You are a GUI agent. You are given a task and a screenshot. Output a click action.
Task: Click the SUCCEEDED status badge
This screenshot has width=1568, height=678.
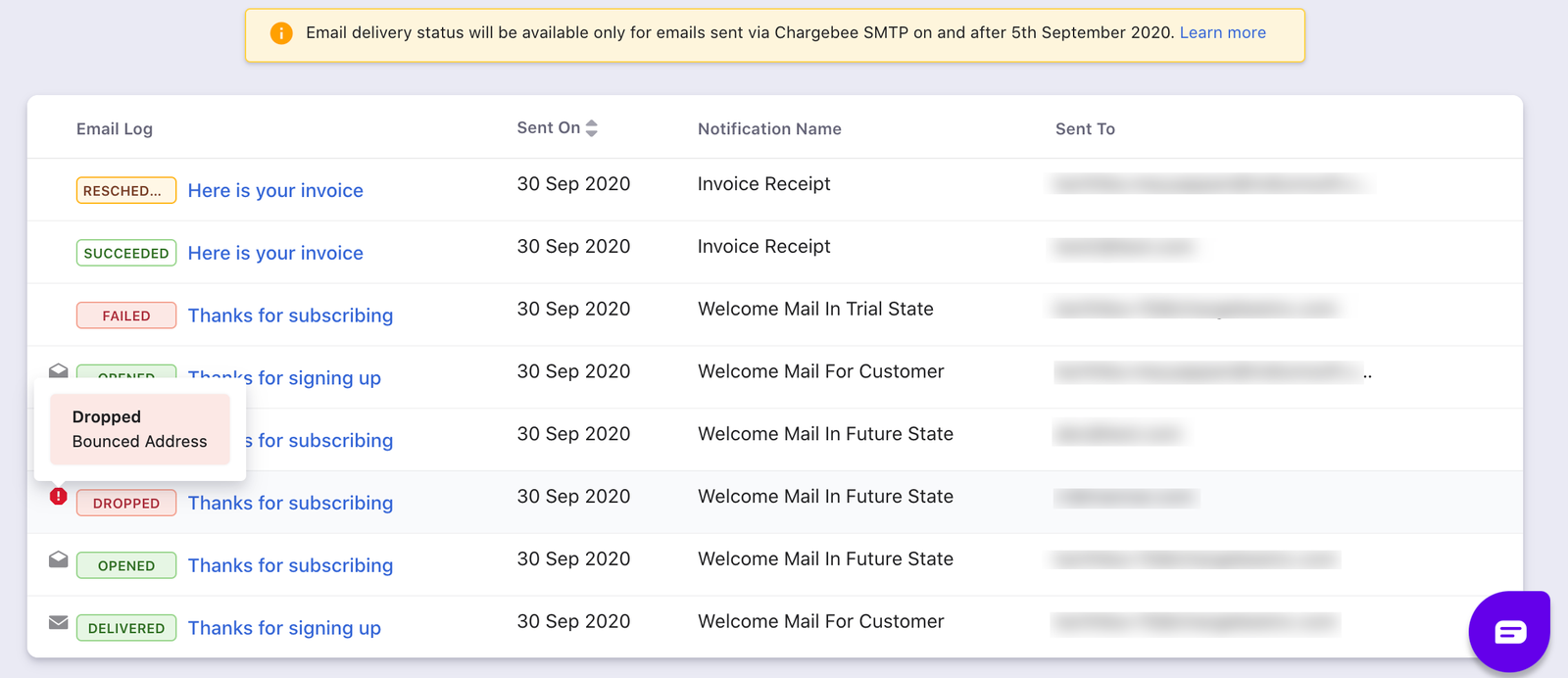126,254
